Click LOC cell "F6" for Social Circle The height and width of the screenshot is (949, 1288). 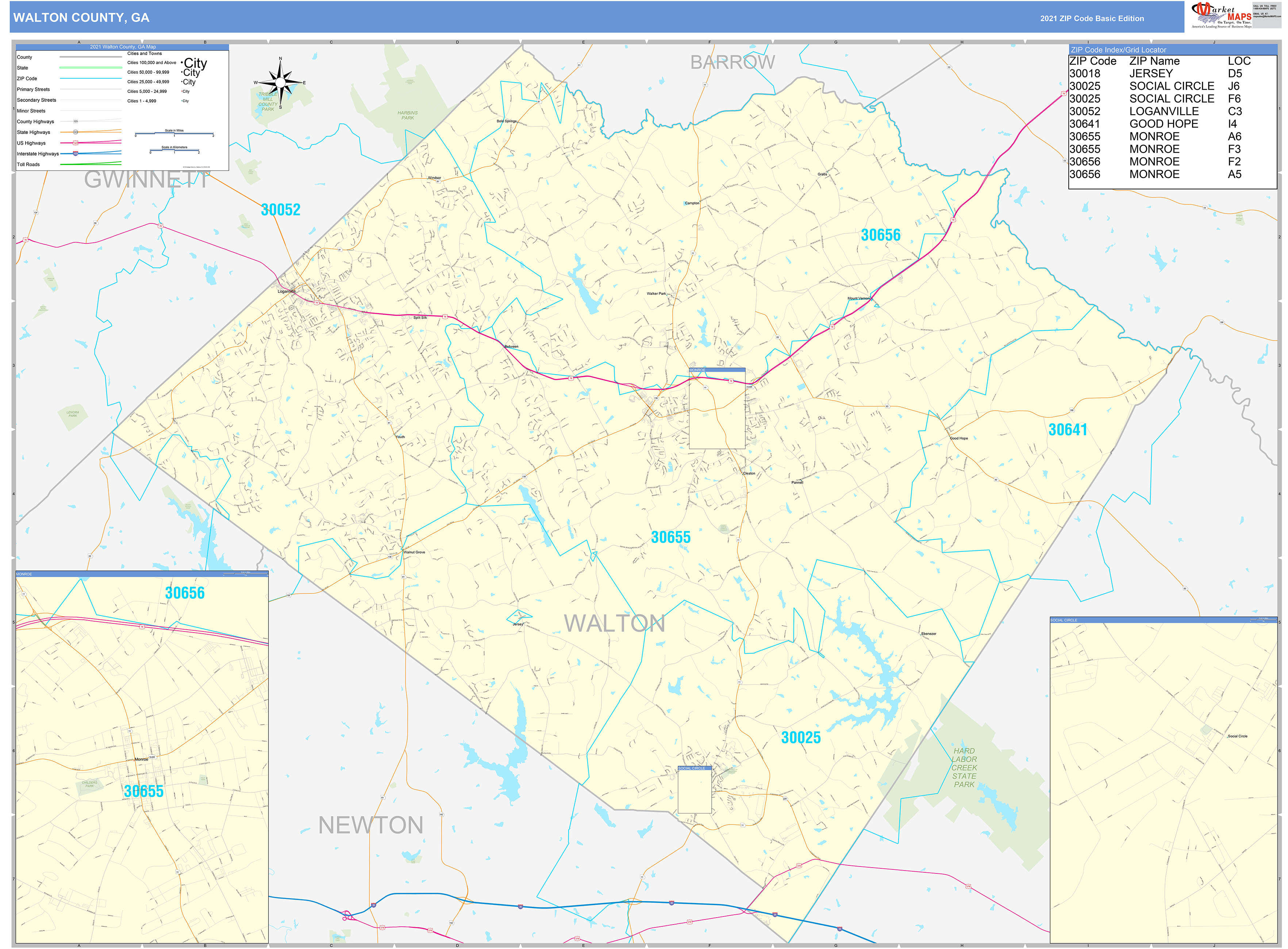click(1234, 99)
